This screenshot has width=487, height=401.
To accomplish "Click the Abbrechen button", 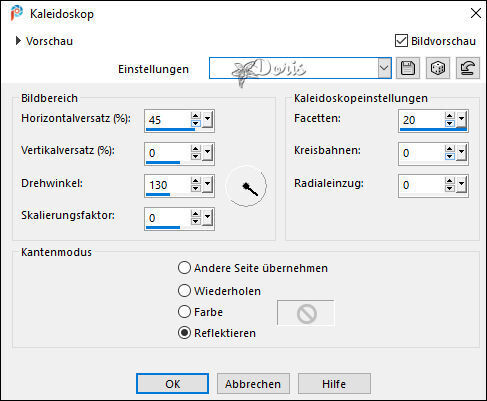I will point(253,384).
